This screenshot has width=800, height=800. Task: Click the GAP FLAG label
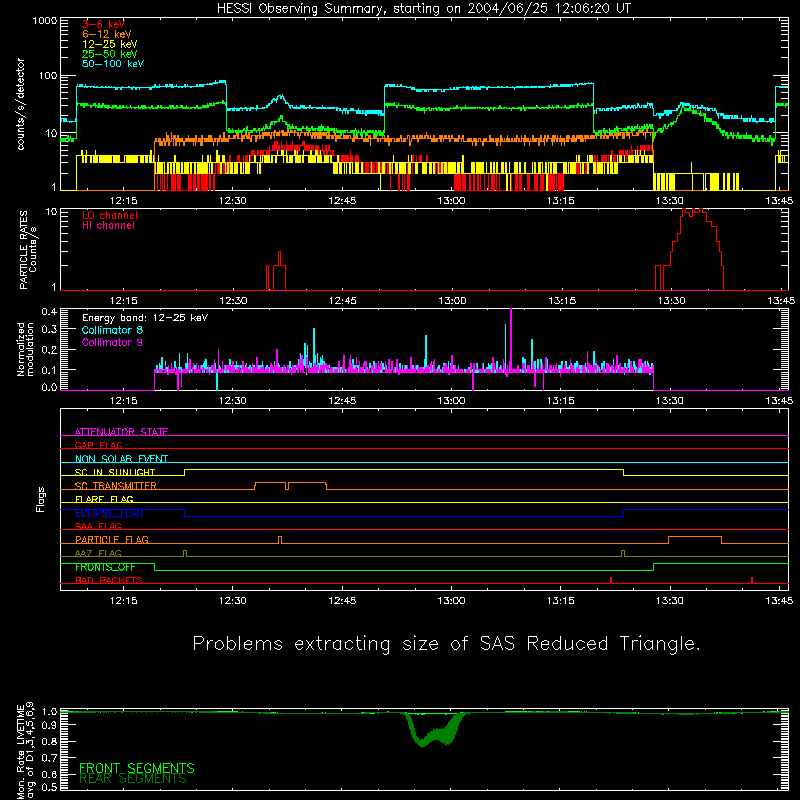(x=98, y=445)
